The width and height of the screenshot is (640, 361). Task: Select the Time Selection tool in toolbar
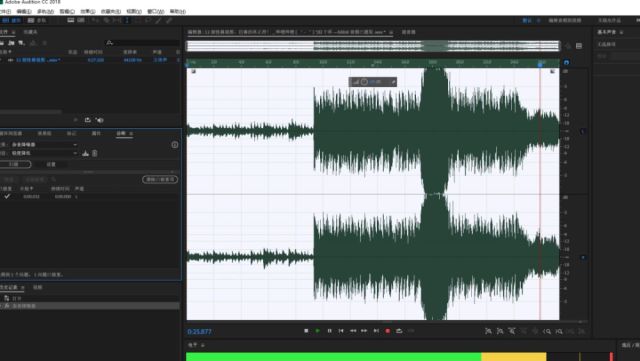coord(127,20)
